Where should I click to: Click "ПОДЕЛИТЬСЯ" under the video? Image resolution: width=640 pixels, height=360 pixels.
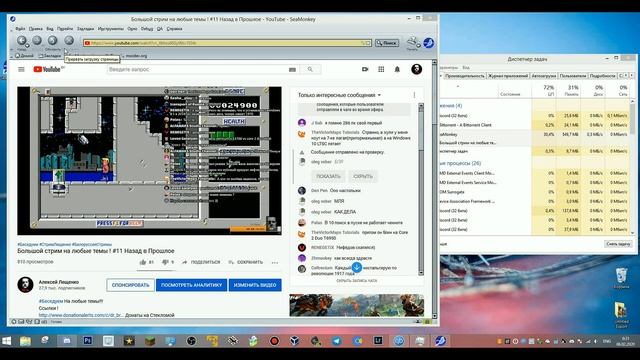pyautogui.click(x=201, y=262)
